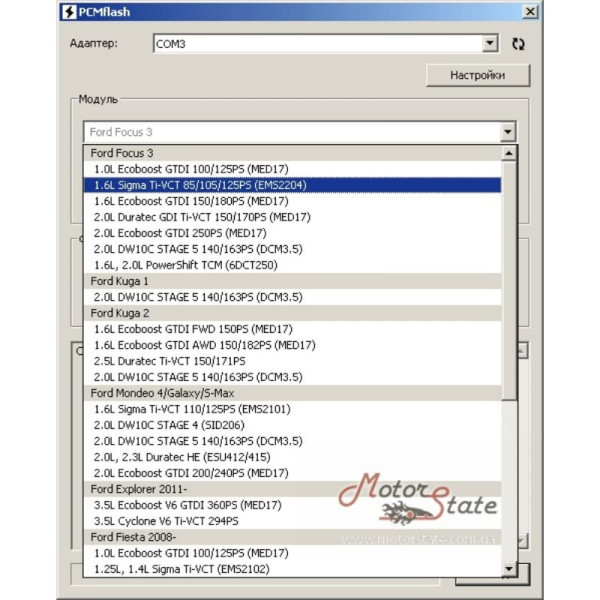Open the adapter COM3 dropdown arrow
600x600 pixels.
(489, 44)
